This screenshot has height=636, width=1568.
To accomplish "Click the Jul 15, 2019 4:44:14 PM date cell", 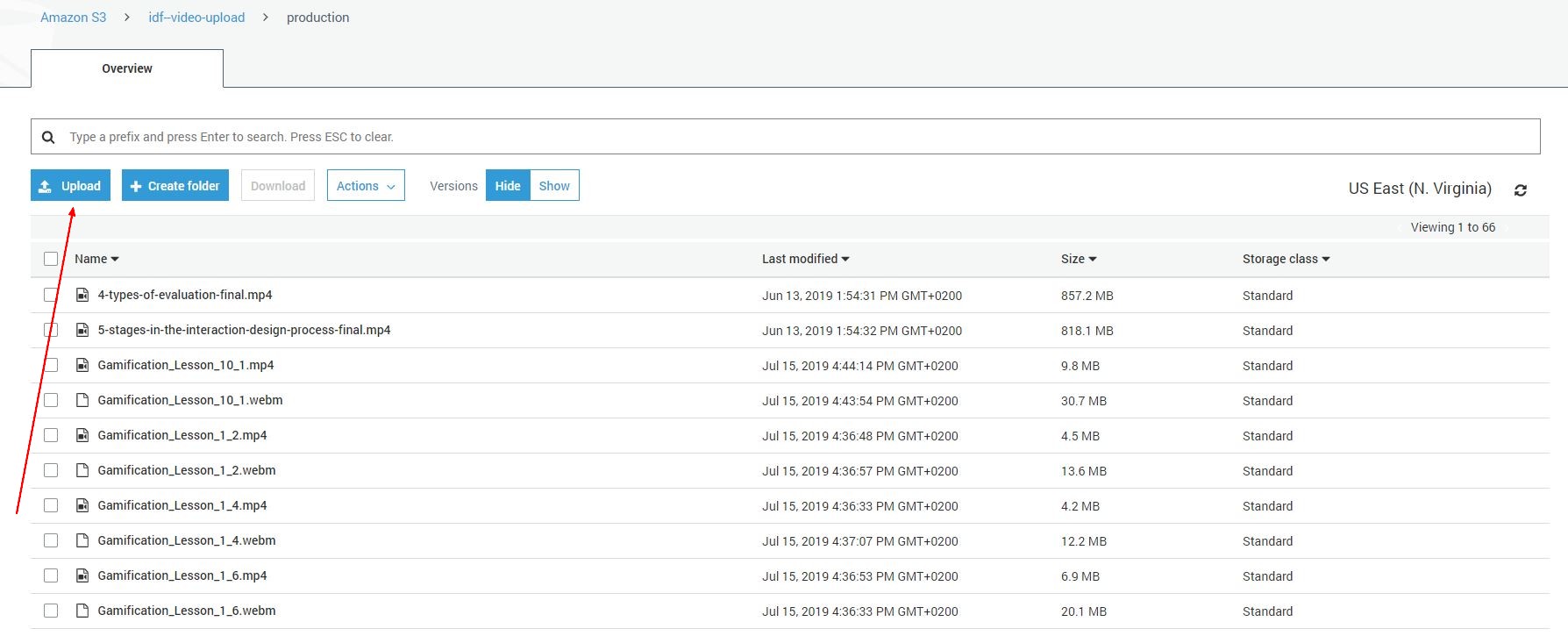I will click(860, 366).
